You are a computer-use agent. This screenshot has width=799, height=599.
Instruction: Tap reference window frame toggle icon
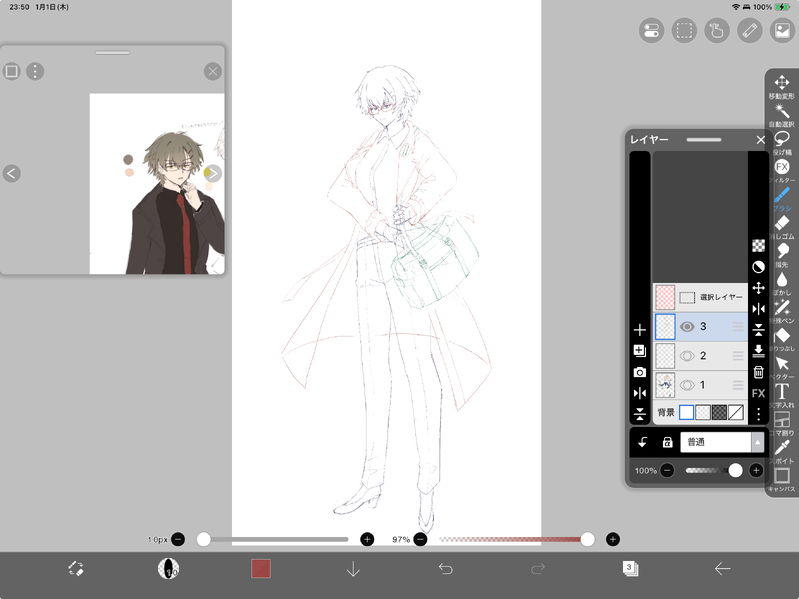11,71
